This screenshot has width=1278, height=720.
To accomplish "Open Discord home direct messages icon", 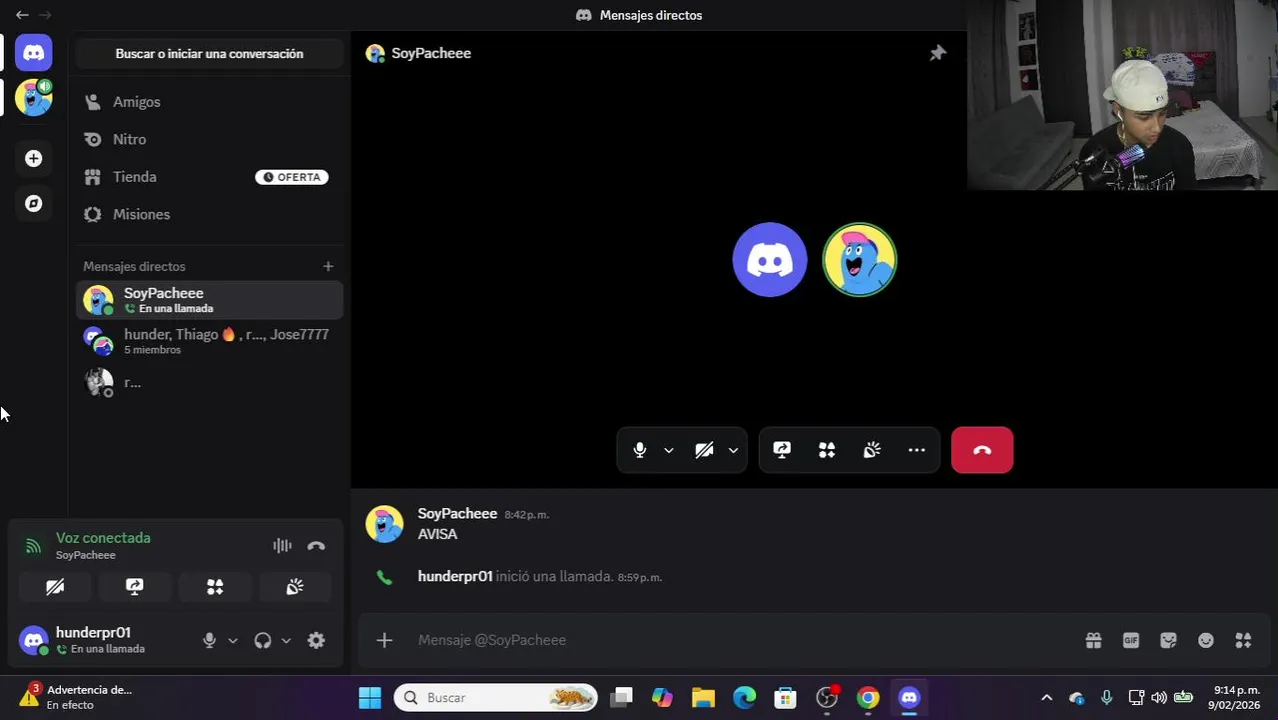I will click(34, 53).
